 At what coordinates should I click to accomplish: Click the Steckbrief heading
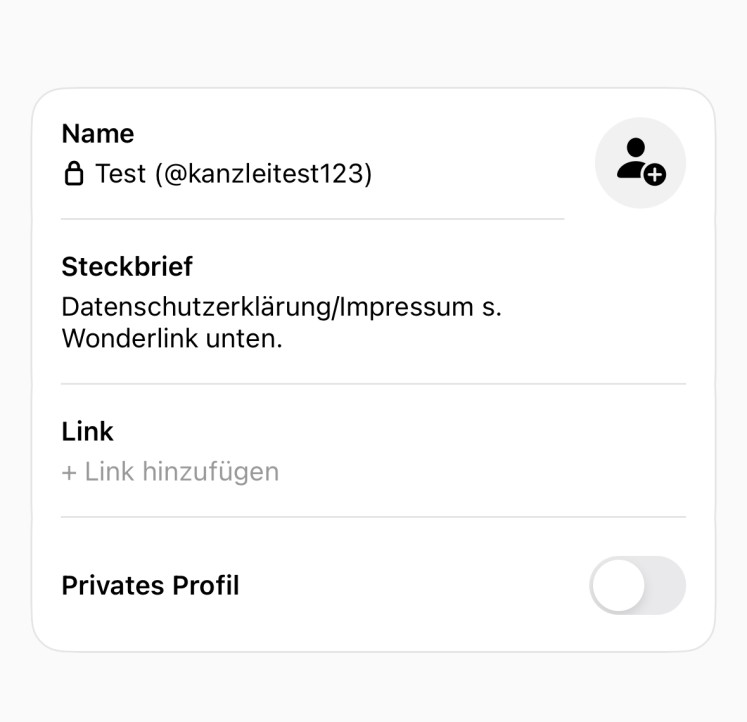[x=127, y=267]
